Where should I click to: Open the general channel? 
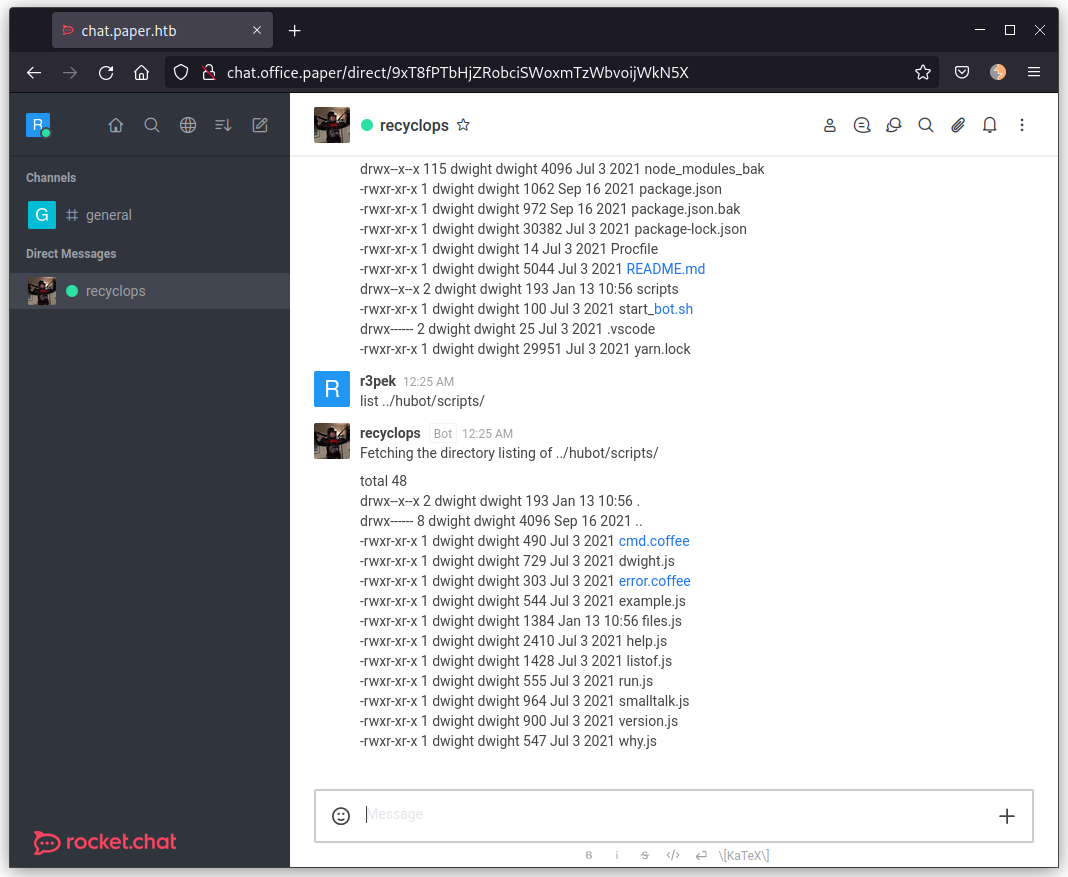(x=108, y=214)
